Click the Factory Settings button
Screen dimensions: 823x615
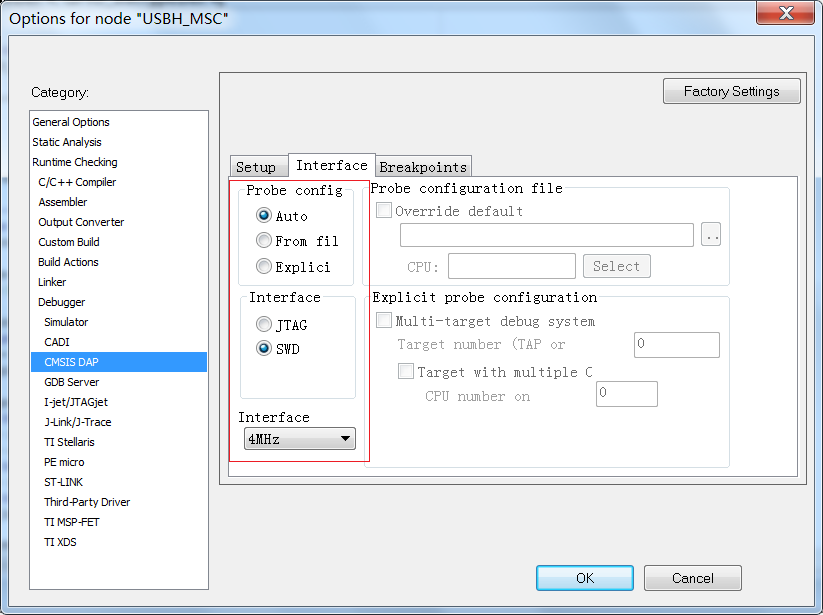[x=732, y=91]
